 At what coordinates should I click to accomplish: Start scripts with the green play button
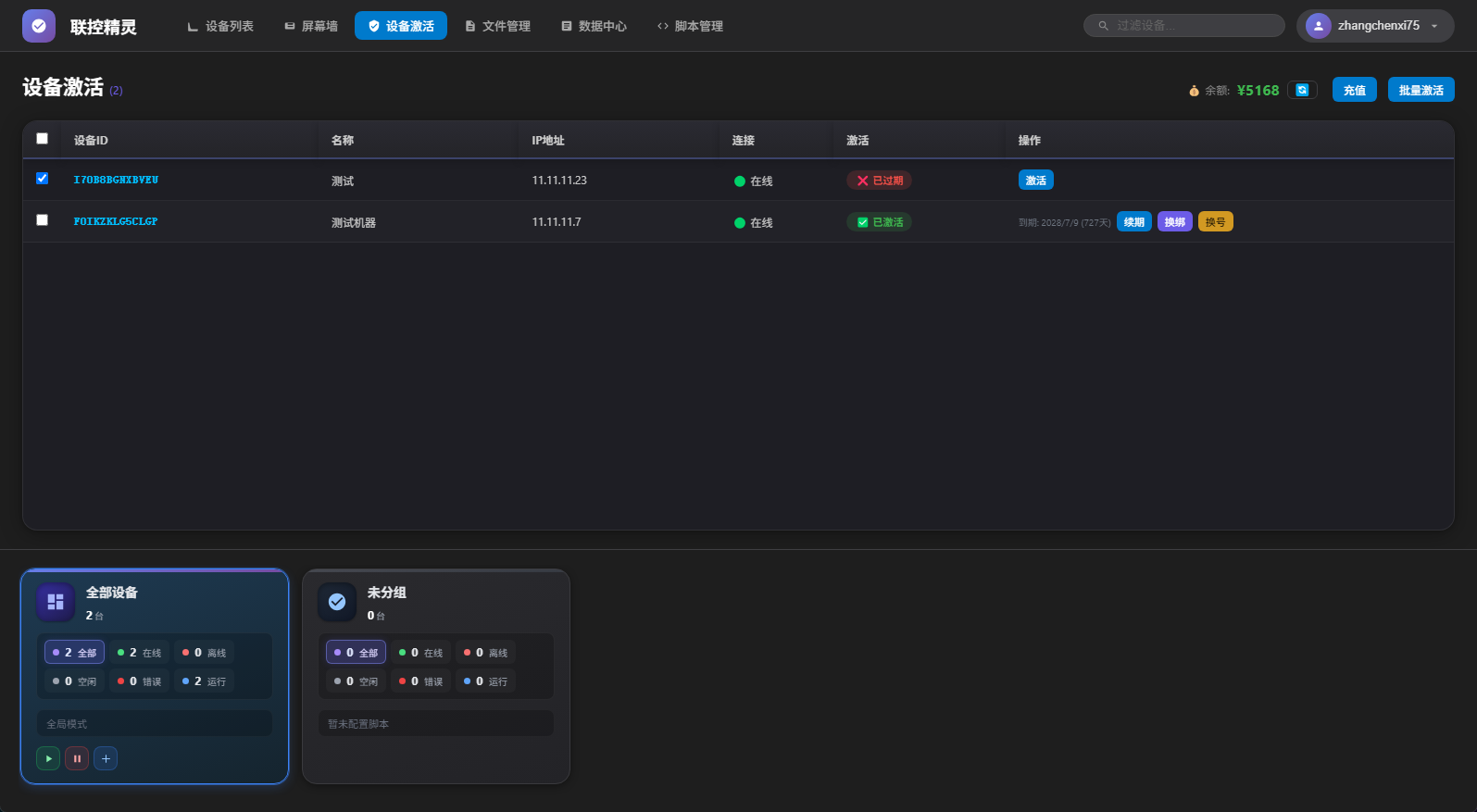click(48, 758)
